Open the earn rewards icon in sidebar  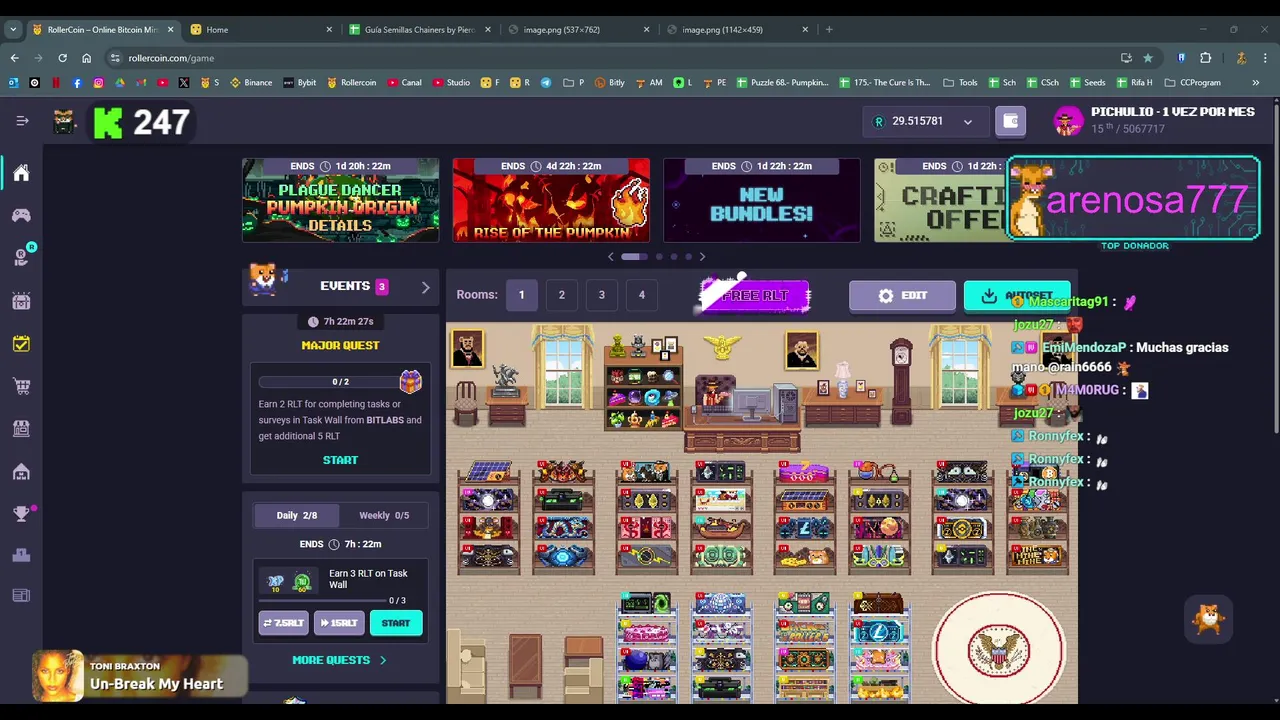(x=21, y=257)
